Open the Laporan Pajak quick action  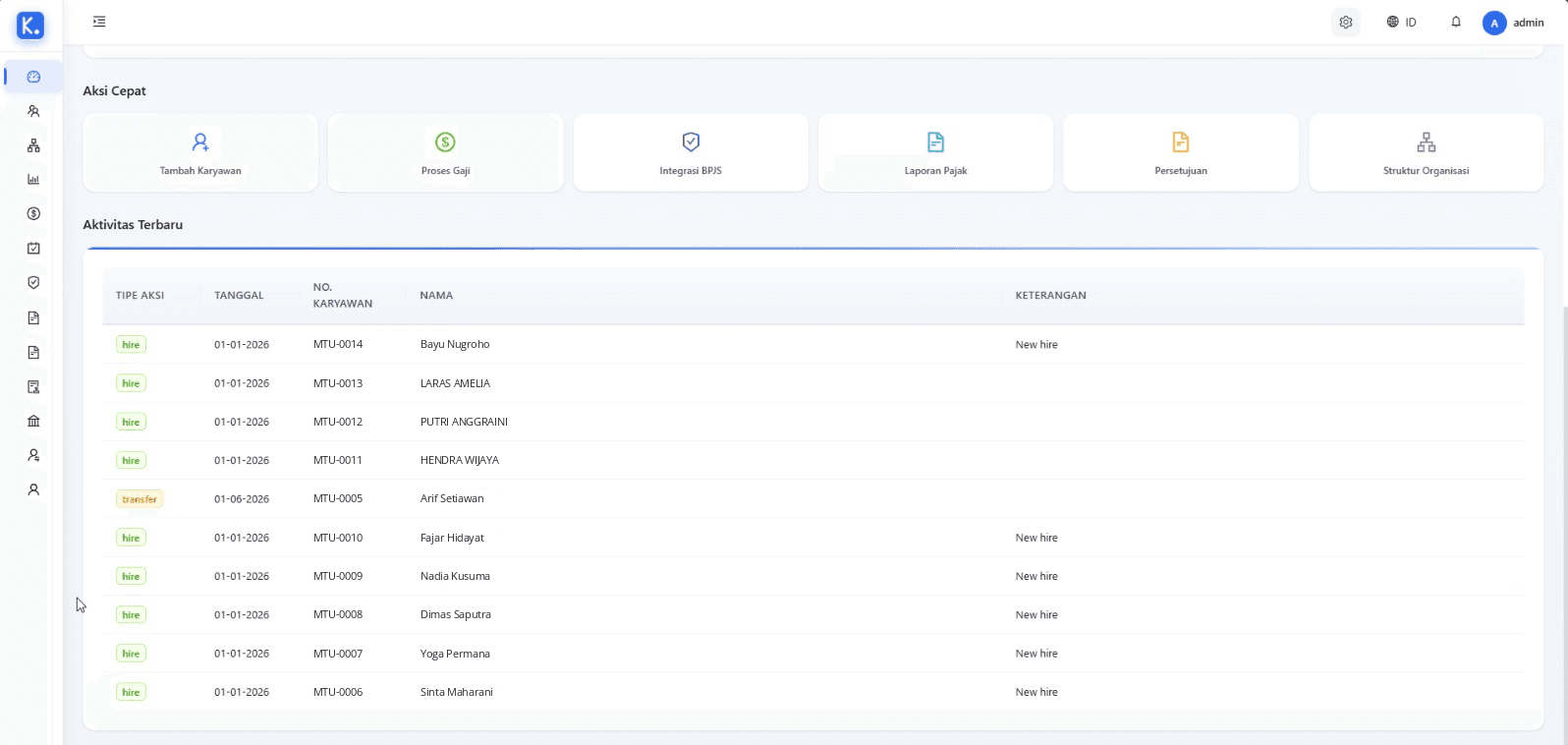pyautogui.click(x=936, y=152)
